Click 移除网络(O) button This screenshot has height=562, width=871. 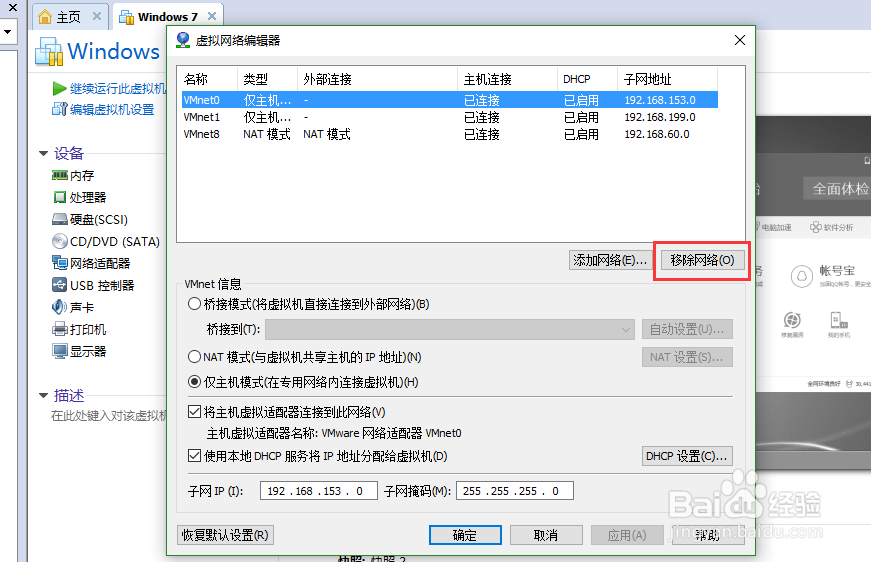[x=702, y=260]
